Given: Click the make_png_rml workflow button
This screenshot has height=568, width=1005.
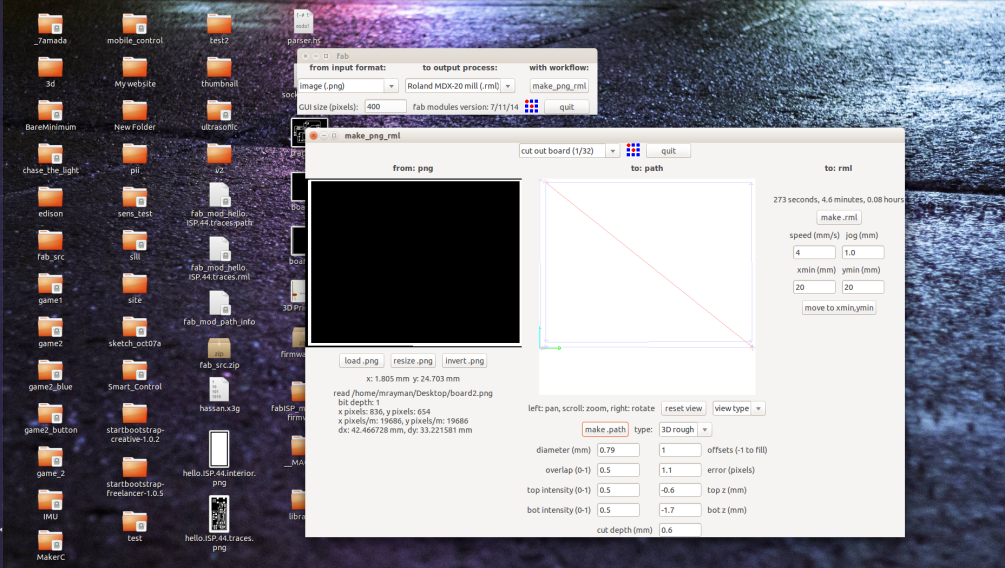Looking at the screenshot, I should pyautogui.click(x=559, y=86).
